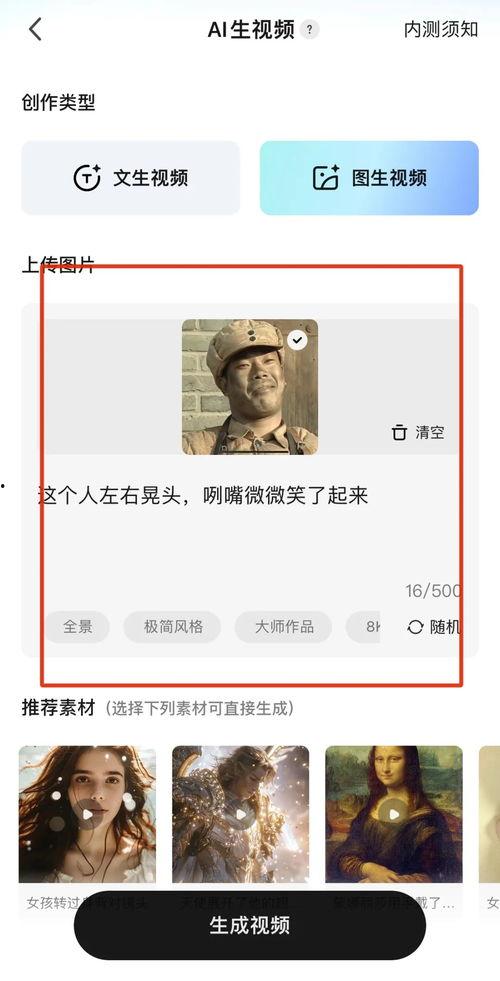Screen dimensions: 500x981
Task: Select the partially visible 8K tag
Action: coord(364,627)
